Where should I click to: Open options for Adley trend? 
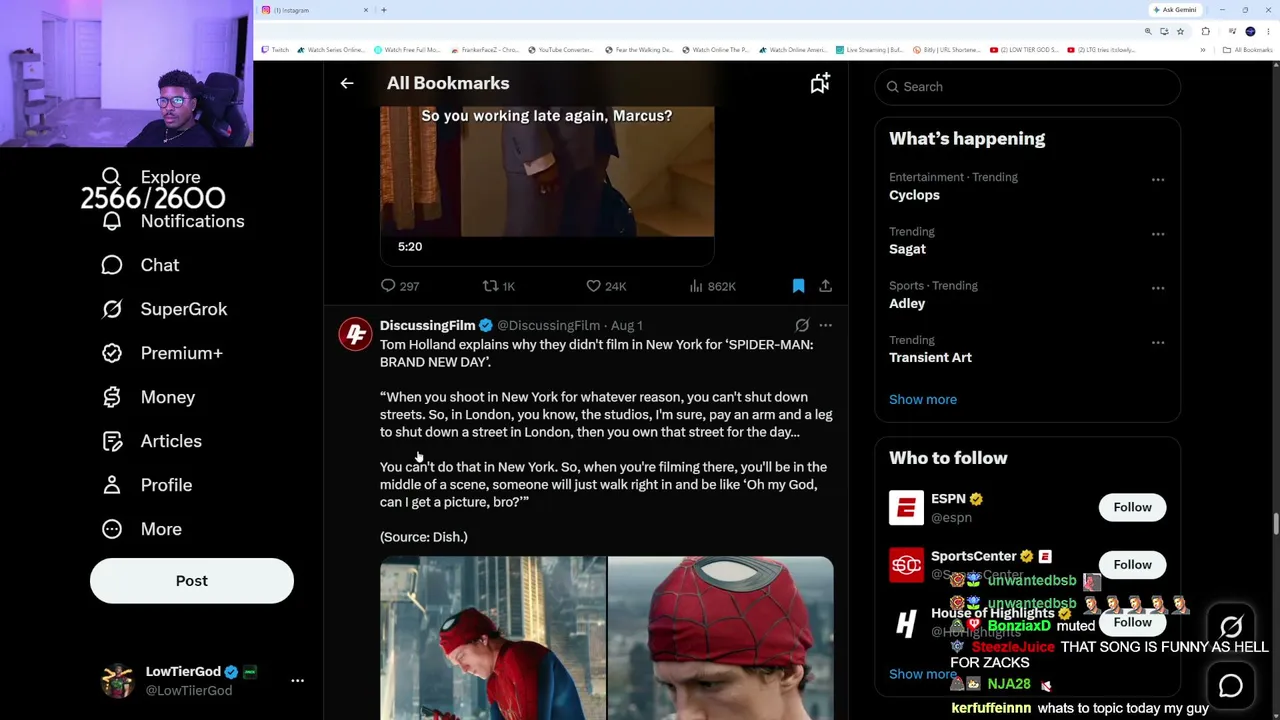pyautogui.click(x=1158, y=288)
